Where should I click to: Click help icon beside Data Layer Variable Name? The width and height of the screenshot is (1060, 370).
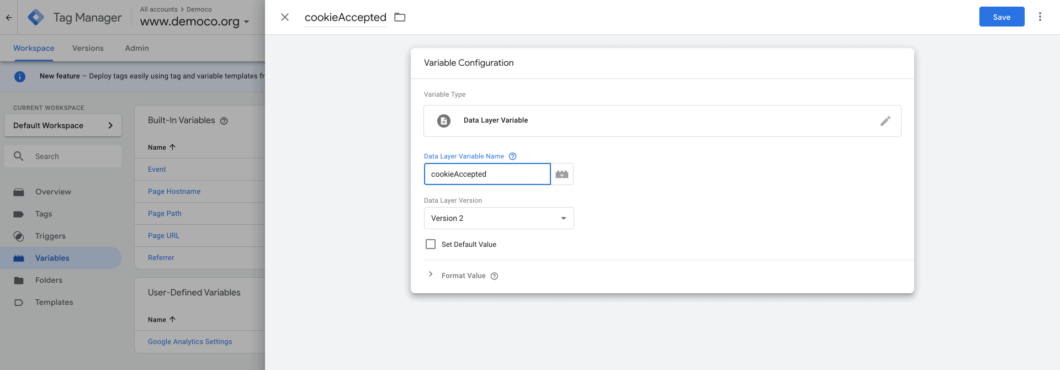point(512,156)
